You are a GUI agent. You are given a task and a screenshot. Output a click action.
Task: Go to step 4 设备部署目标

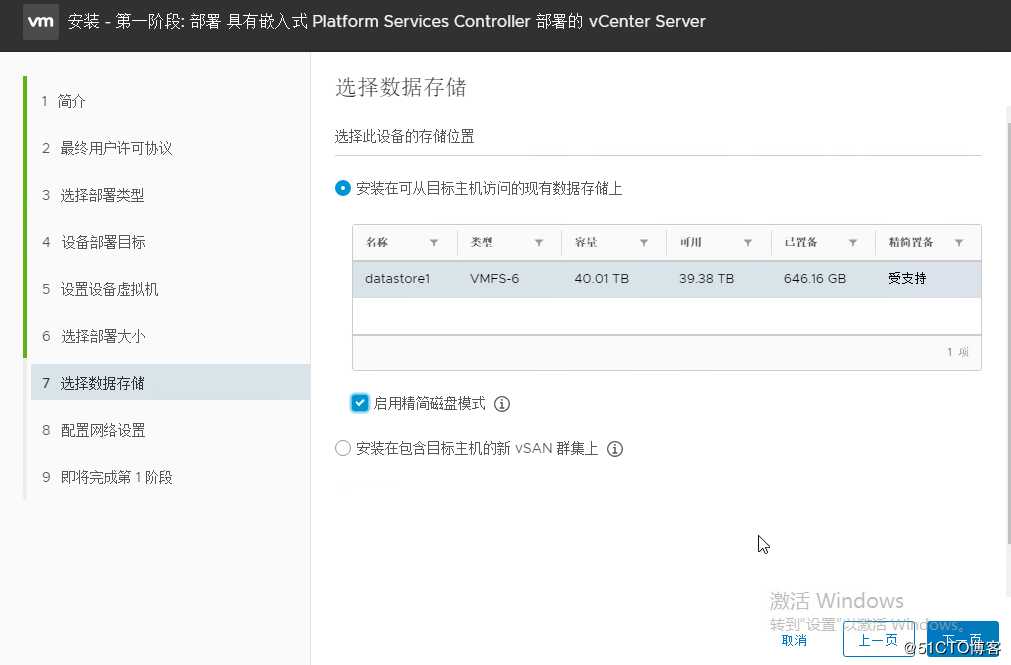coord(93,243)
